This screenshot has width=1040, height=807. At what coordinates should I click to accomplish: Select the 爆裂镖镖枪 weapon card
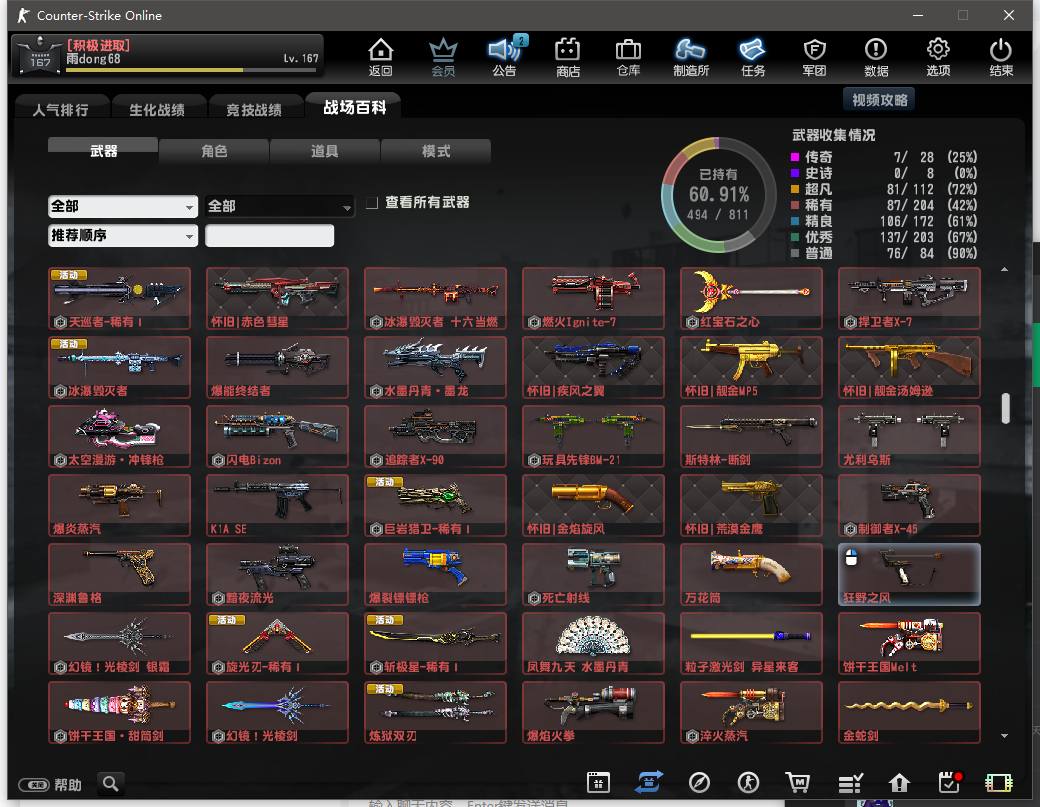(x=435, y=574)
